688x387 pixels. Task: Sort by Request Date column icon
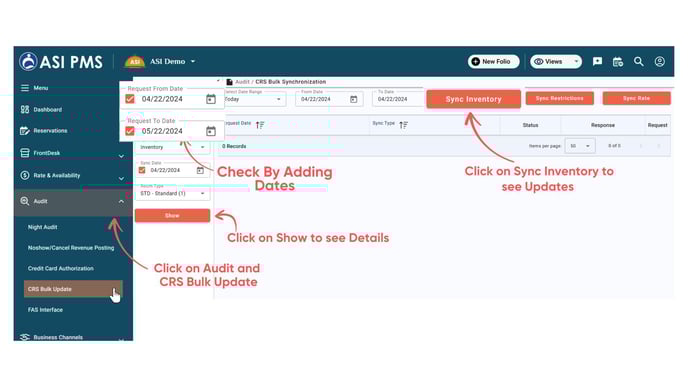click(x=260, y=125)
